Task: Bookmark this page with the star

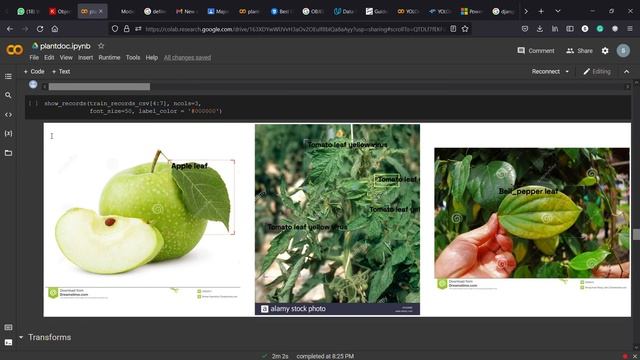Action: (x=465, y=29)
